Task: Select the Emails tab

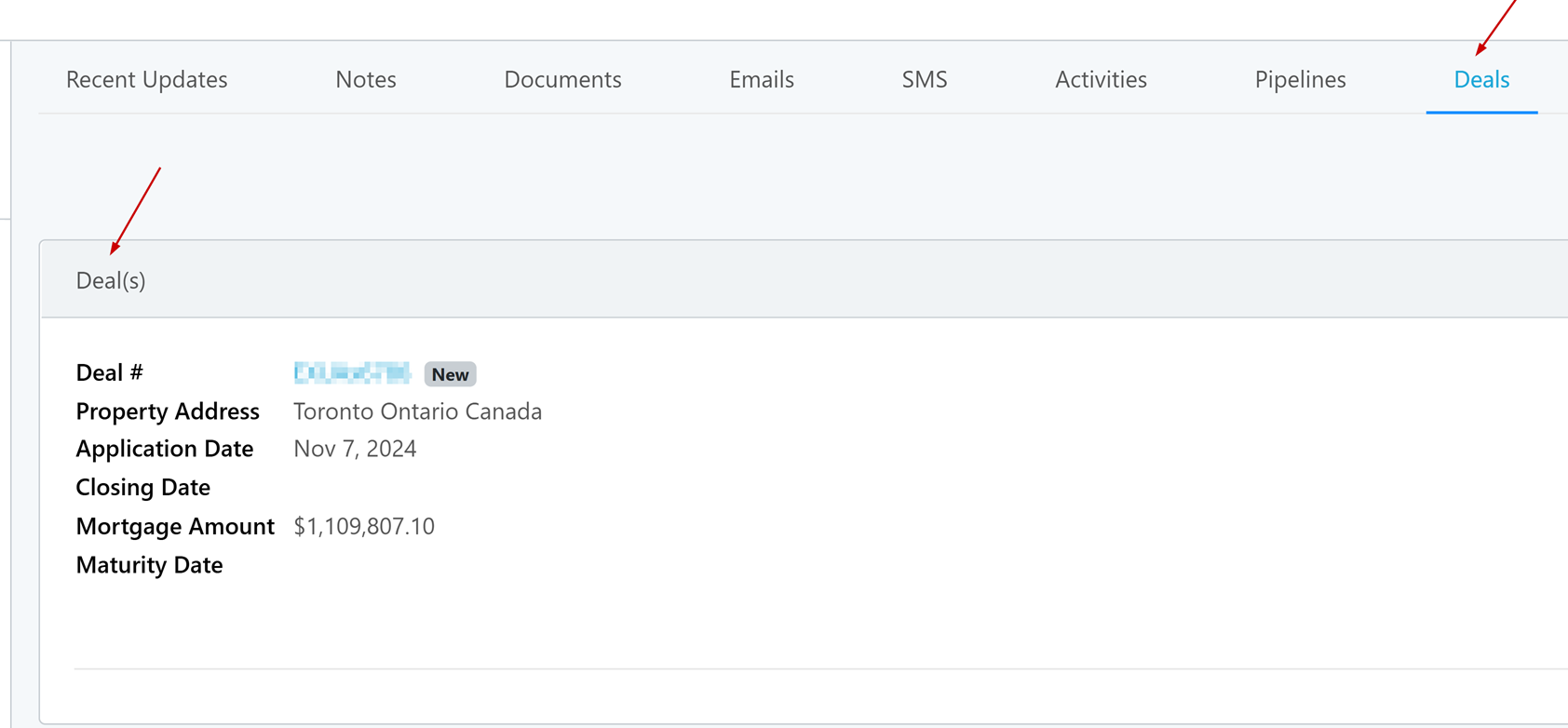Action: (x=762, y=79)
